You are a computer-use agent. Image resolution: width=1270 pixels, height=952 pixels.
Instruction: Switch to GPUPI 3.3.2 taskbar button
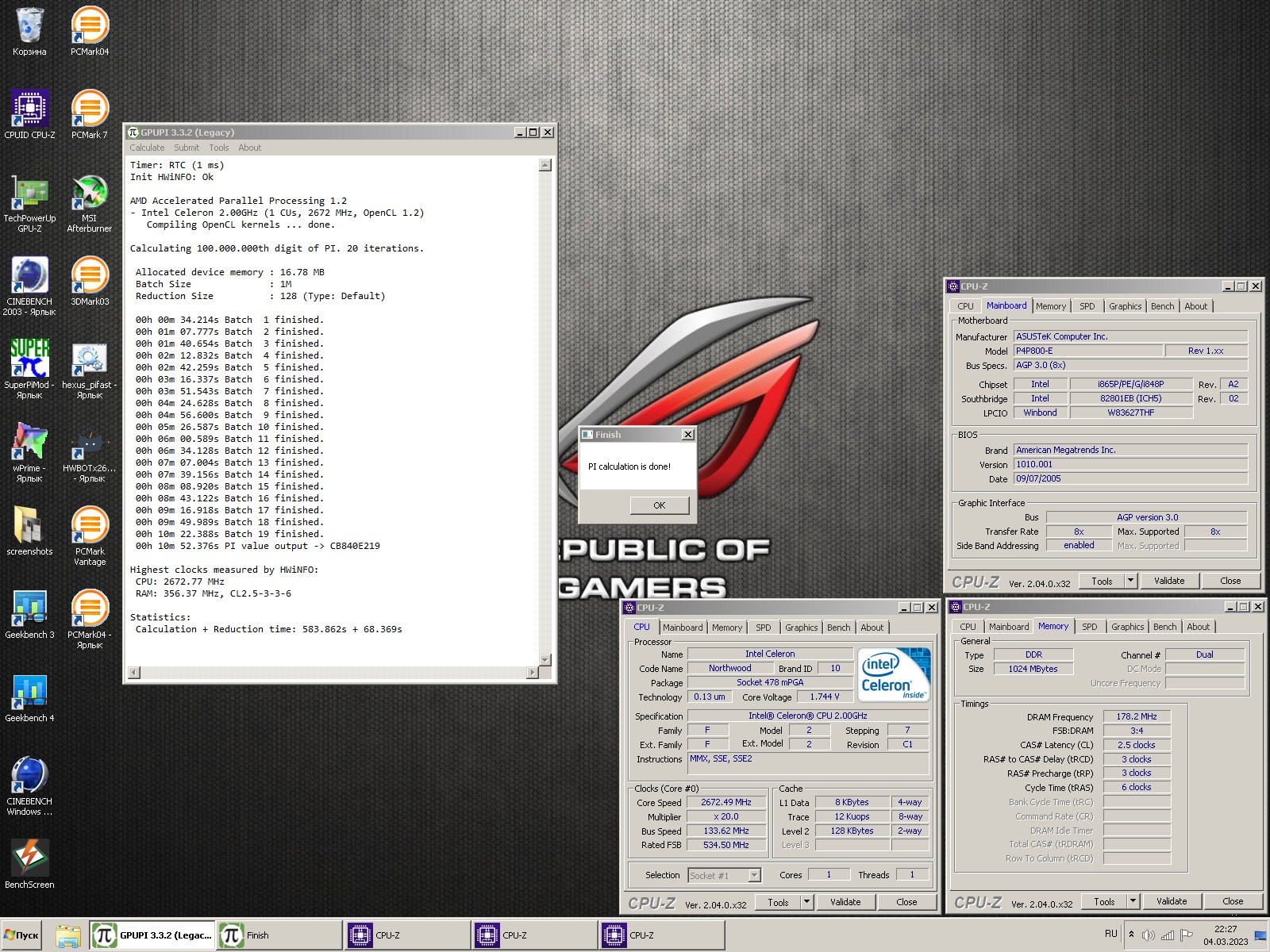[x=152, y=935]
